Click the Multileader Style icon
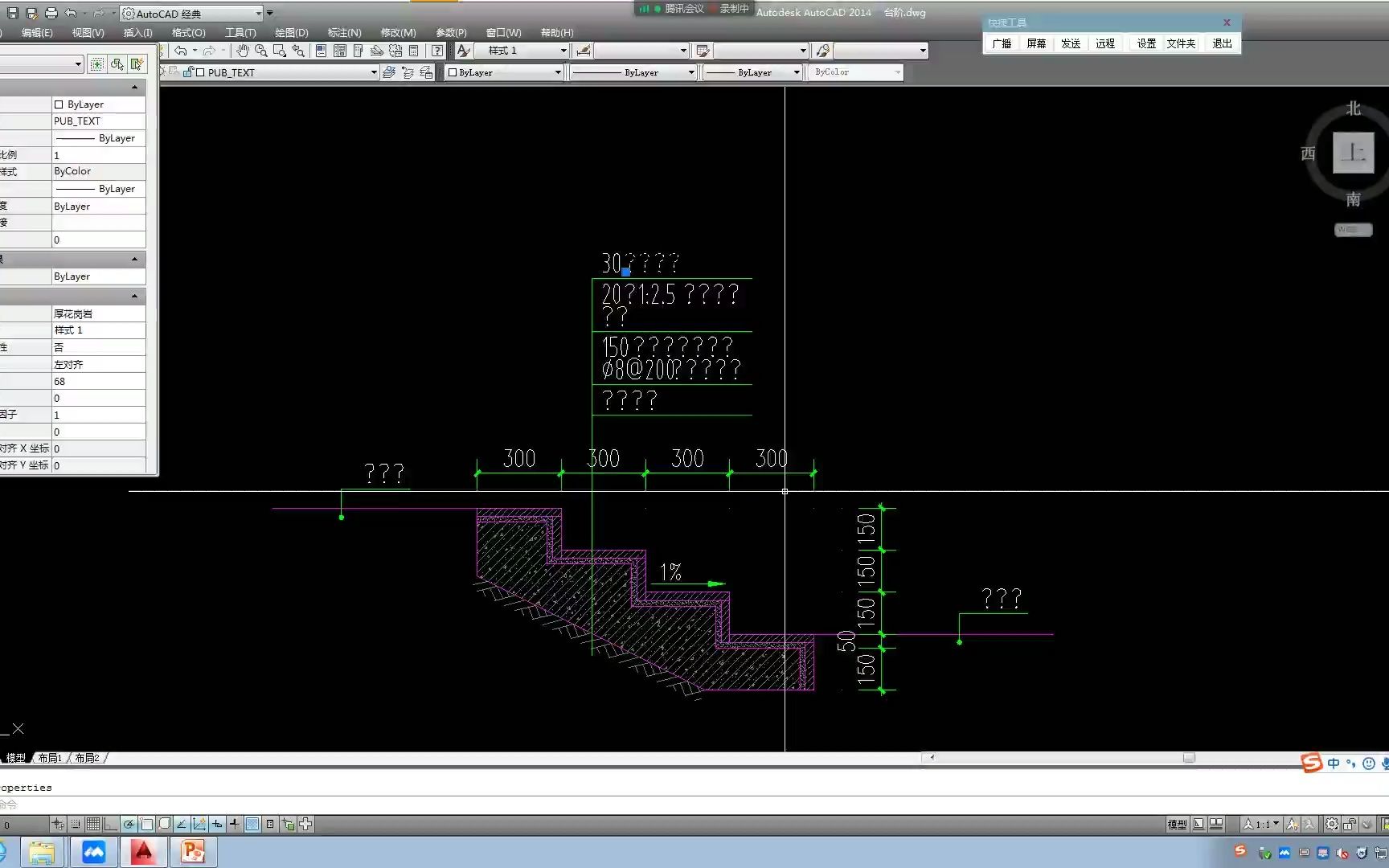 [x=822, y=51]
